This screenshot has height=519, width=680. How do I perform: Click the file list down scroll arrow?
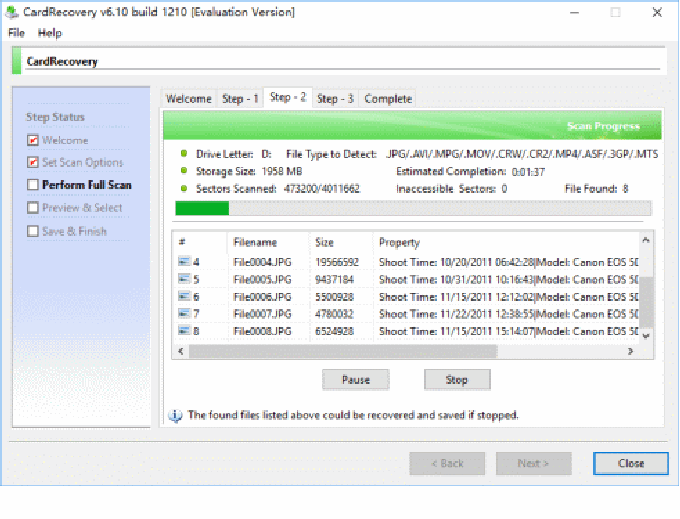[646, 336]
